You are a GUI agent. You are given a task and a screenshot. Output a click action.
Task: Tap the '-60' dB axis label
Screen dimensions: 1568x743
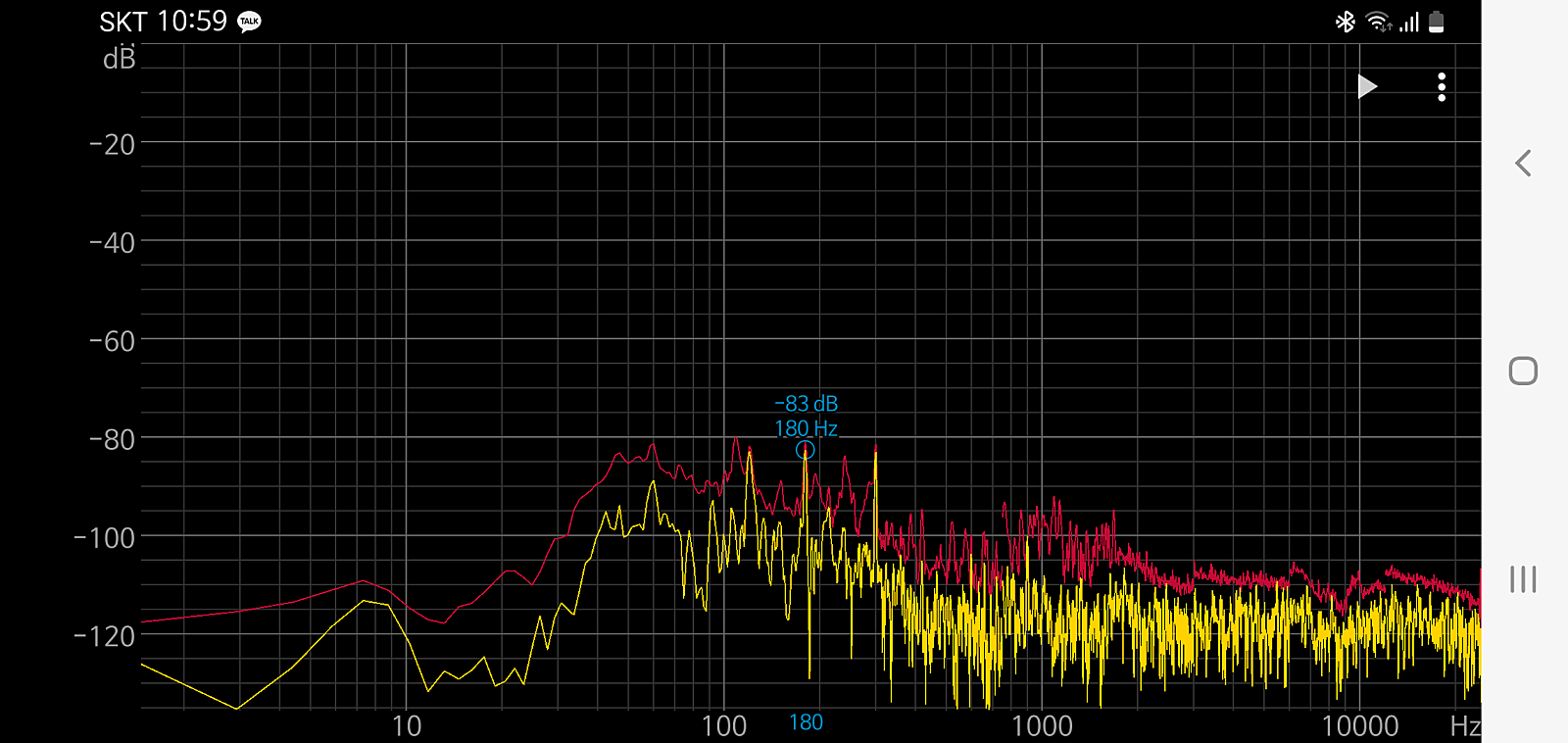pyautogui.click(x=113, y=341)
